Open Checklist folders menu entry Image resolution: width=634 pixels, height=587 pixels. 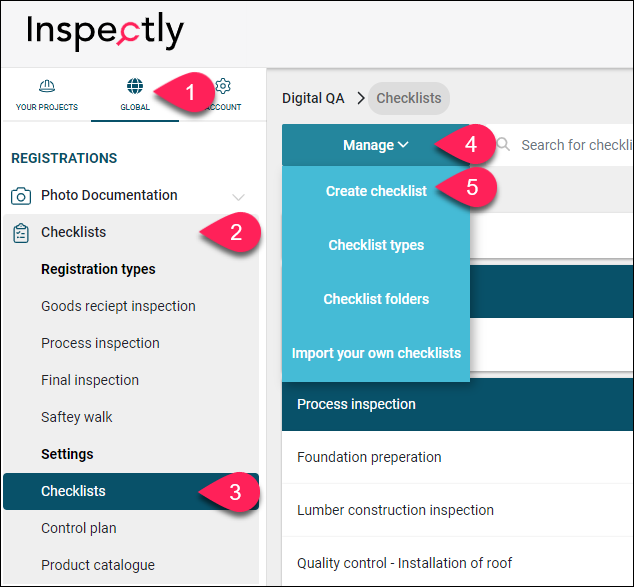(376, 299)
